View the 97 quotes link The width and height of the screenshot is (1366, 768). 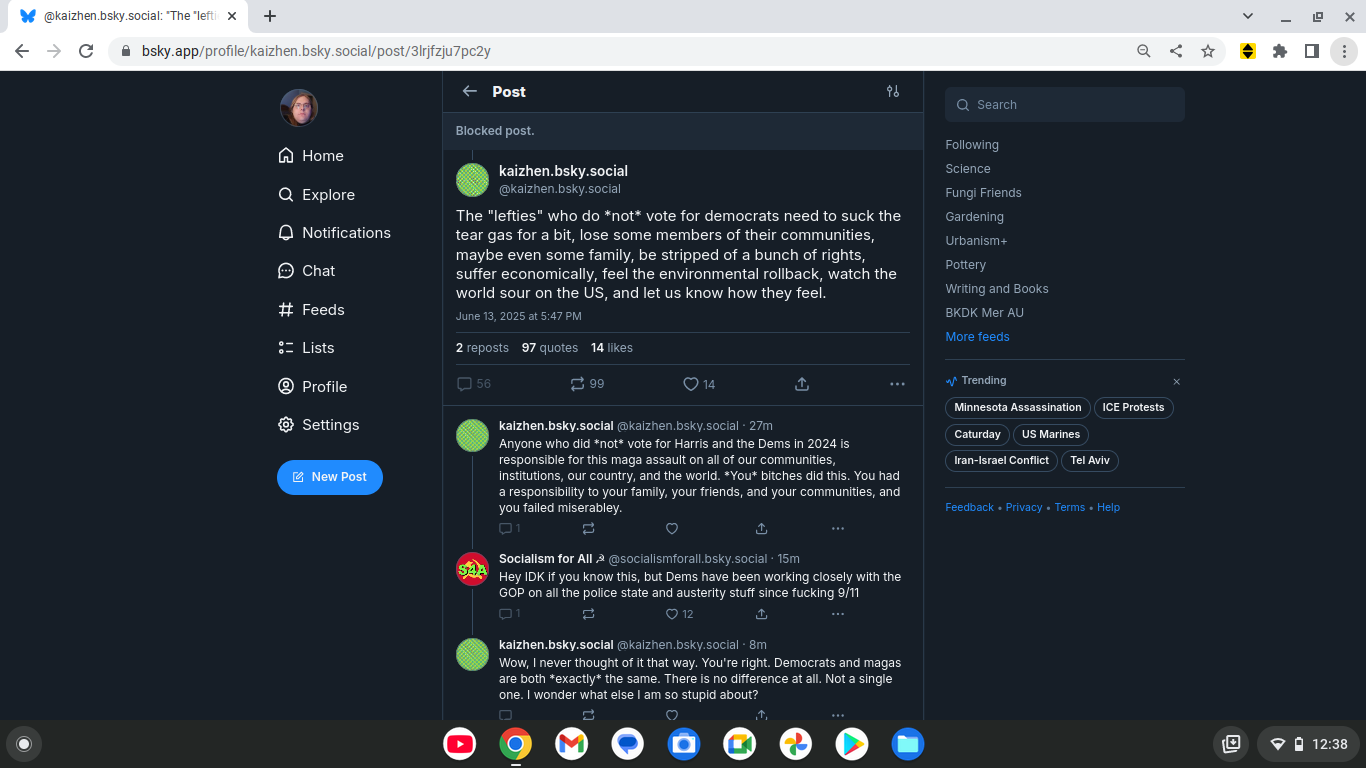pos(550,348)
